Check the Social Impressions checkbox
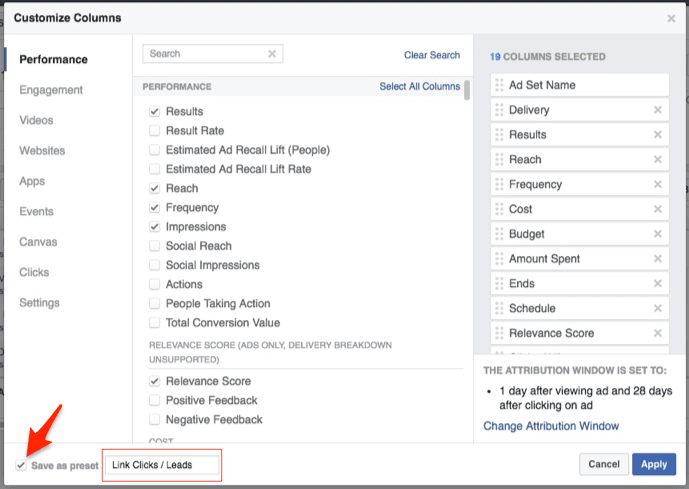The width and height of the screenshot is (689, 489). point(154,265)
